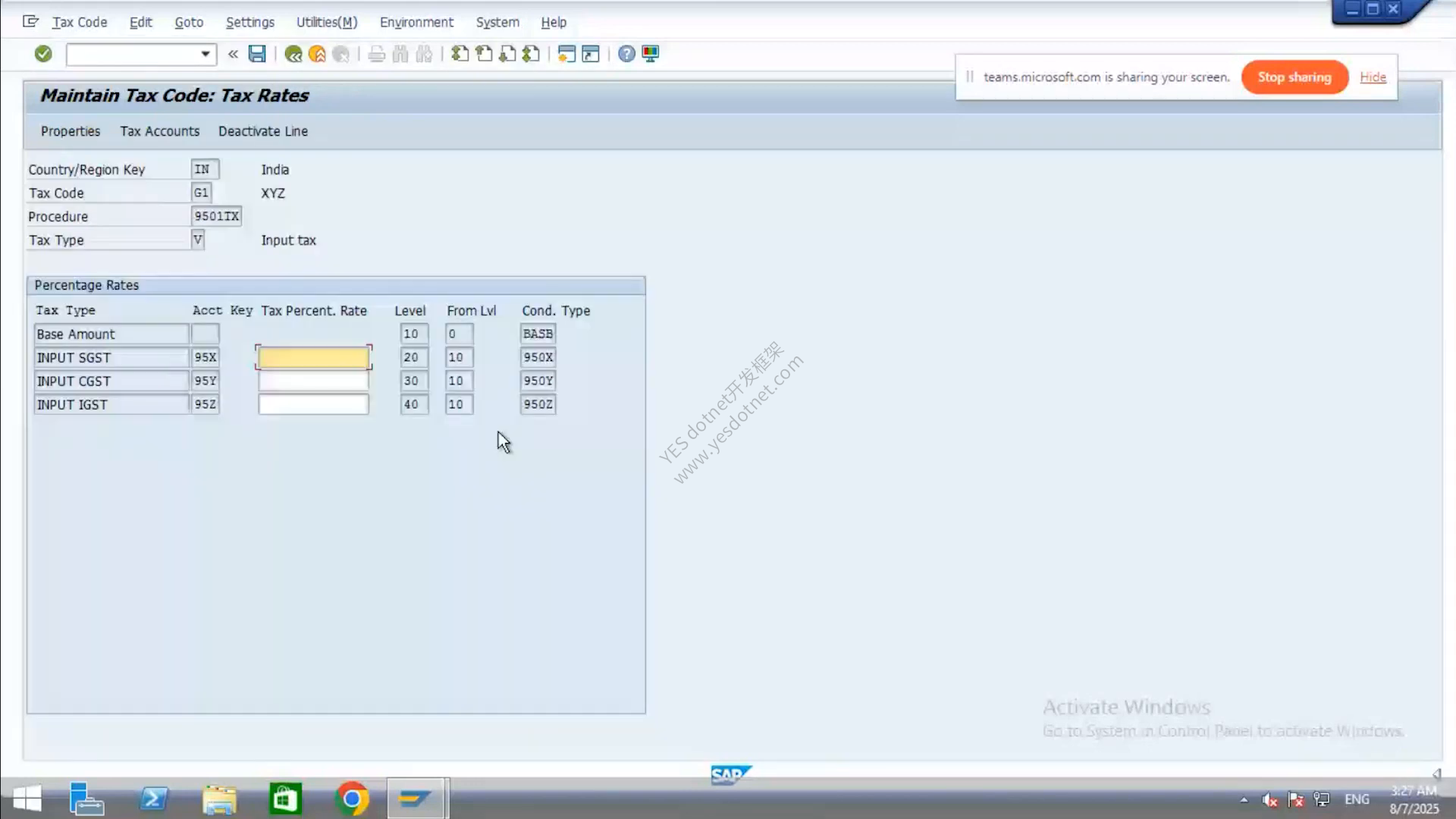The height and width of the screenshot is (819, 1456).
Task: Click the Hide link in the sharing banner
Action: pos(1373,77)
